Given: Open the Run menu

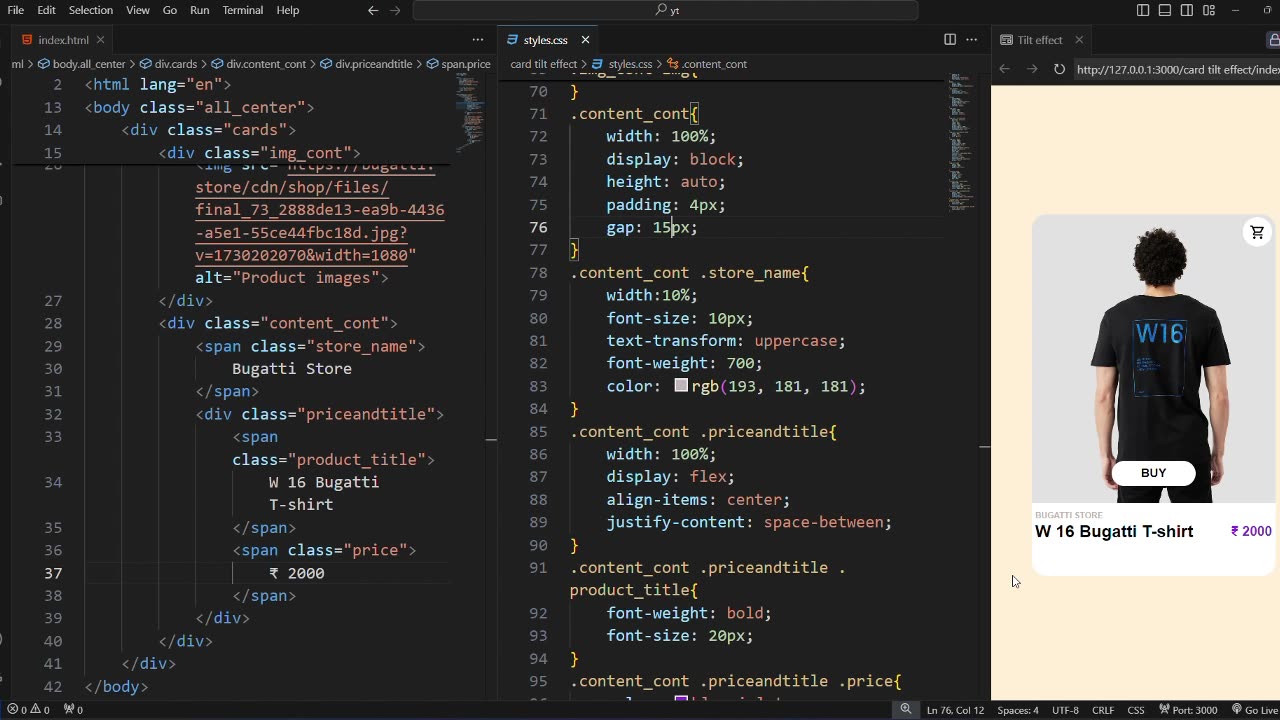Looking at the screenshot, I should [199, 10].
